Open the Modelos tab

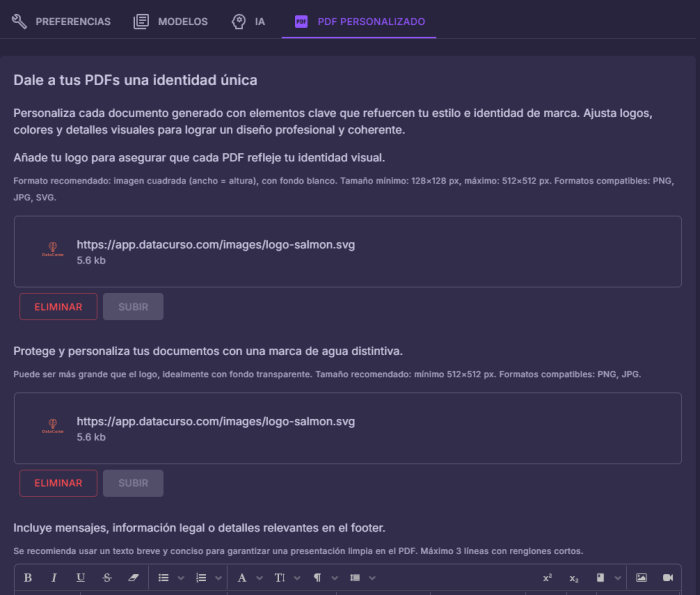pyautogui.click(x=171, y=21)
